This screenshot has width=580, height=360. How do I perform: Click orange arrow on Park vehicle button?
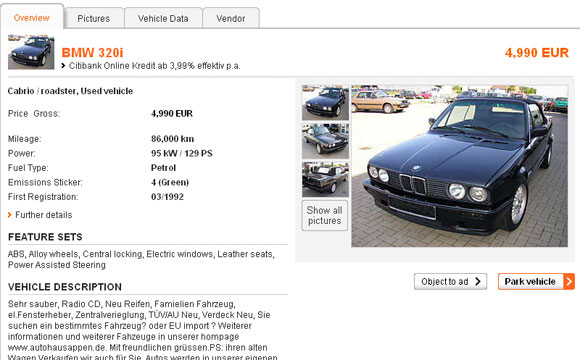tap(569, 282)
